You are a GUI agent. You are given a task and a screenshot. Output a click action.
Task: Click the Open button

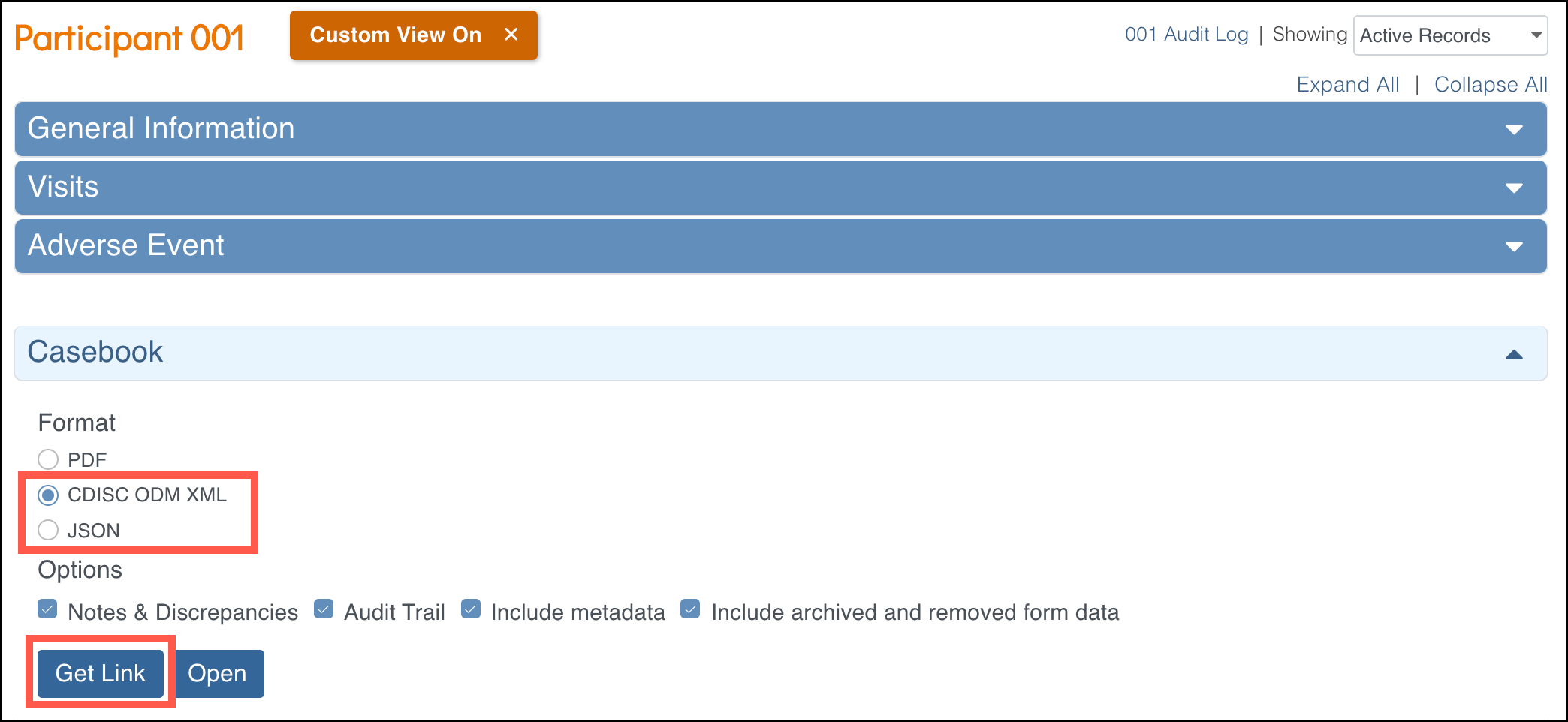[x=219, y=673]
